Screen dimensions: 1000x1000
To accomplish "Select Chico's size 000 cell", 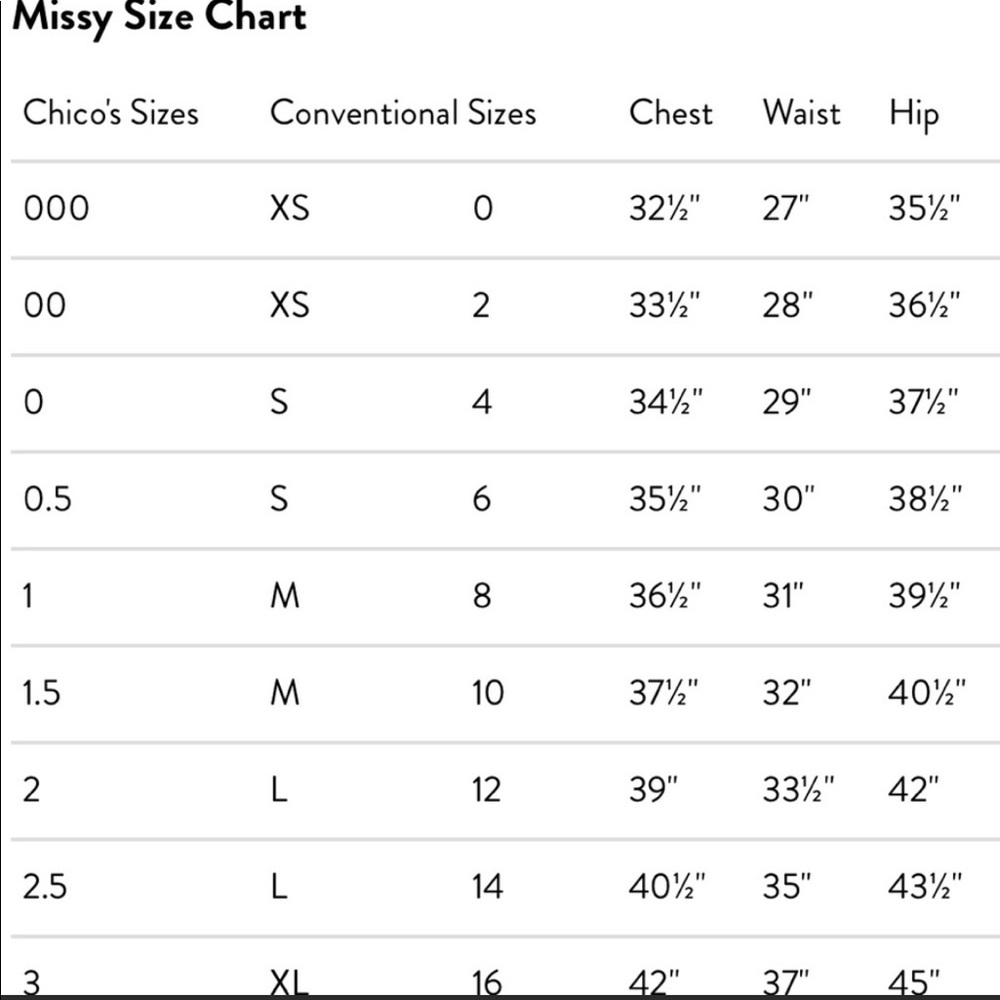I will (56, 208).
